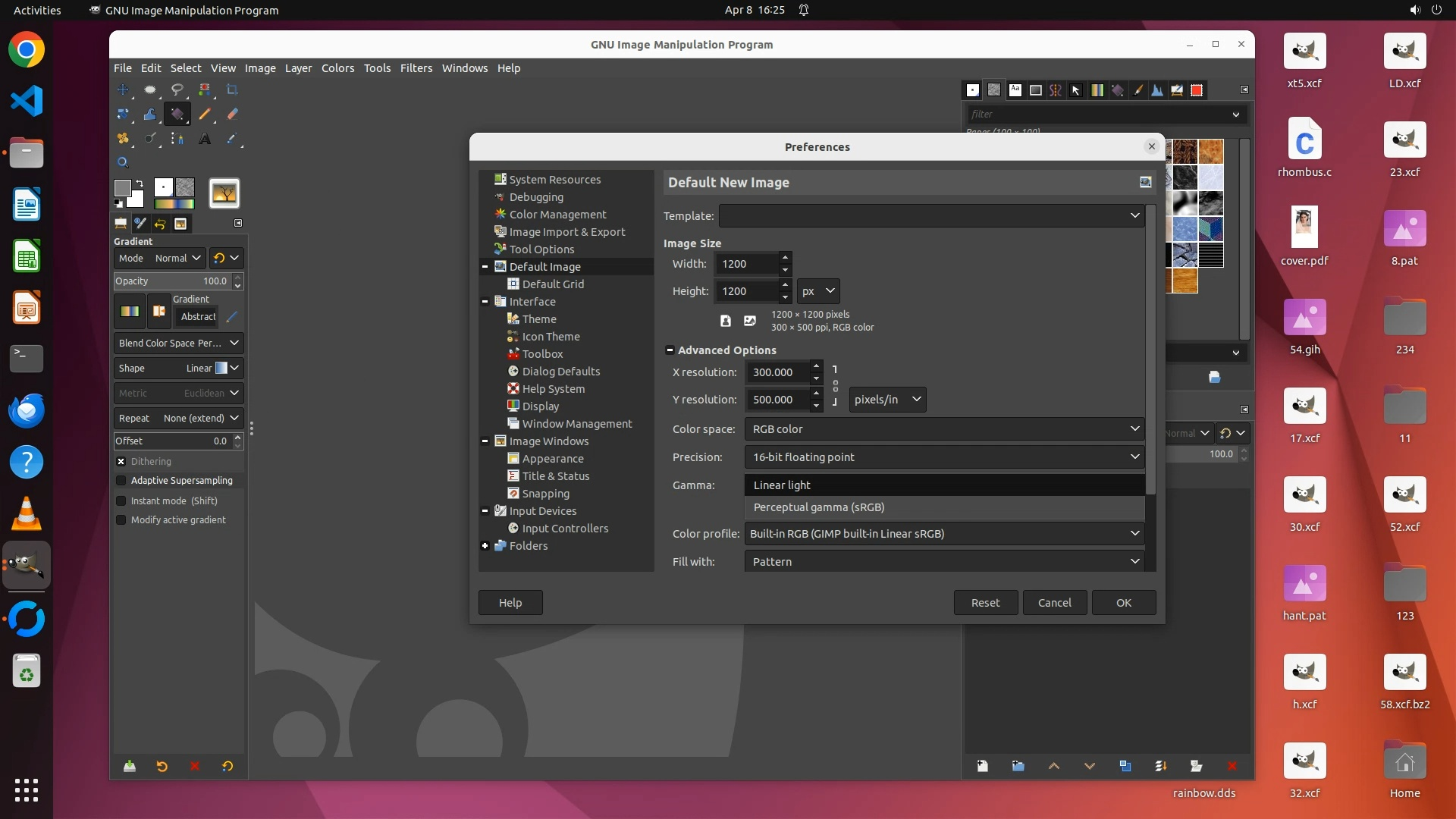The width and height of the screenshot is (1456, 819).
Task: Open GIMP from the Ubuntu dock
Action: [27, 566]
